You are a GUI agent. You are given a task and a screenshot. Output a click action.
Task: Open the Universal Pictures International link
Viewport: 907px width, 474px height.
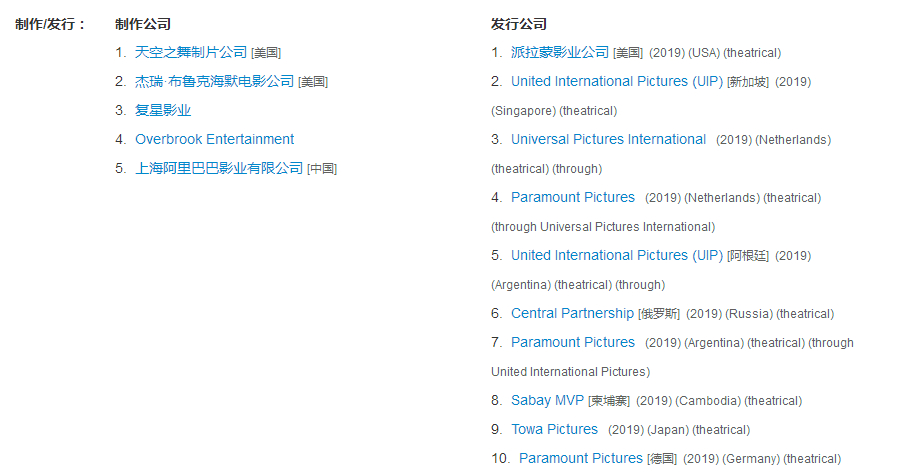608,139
